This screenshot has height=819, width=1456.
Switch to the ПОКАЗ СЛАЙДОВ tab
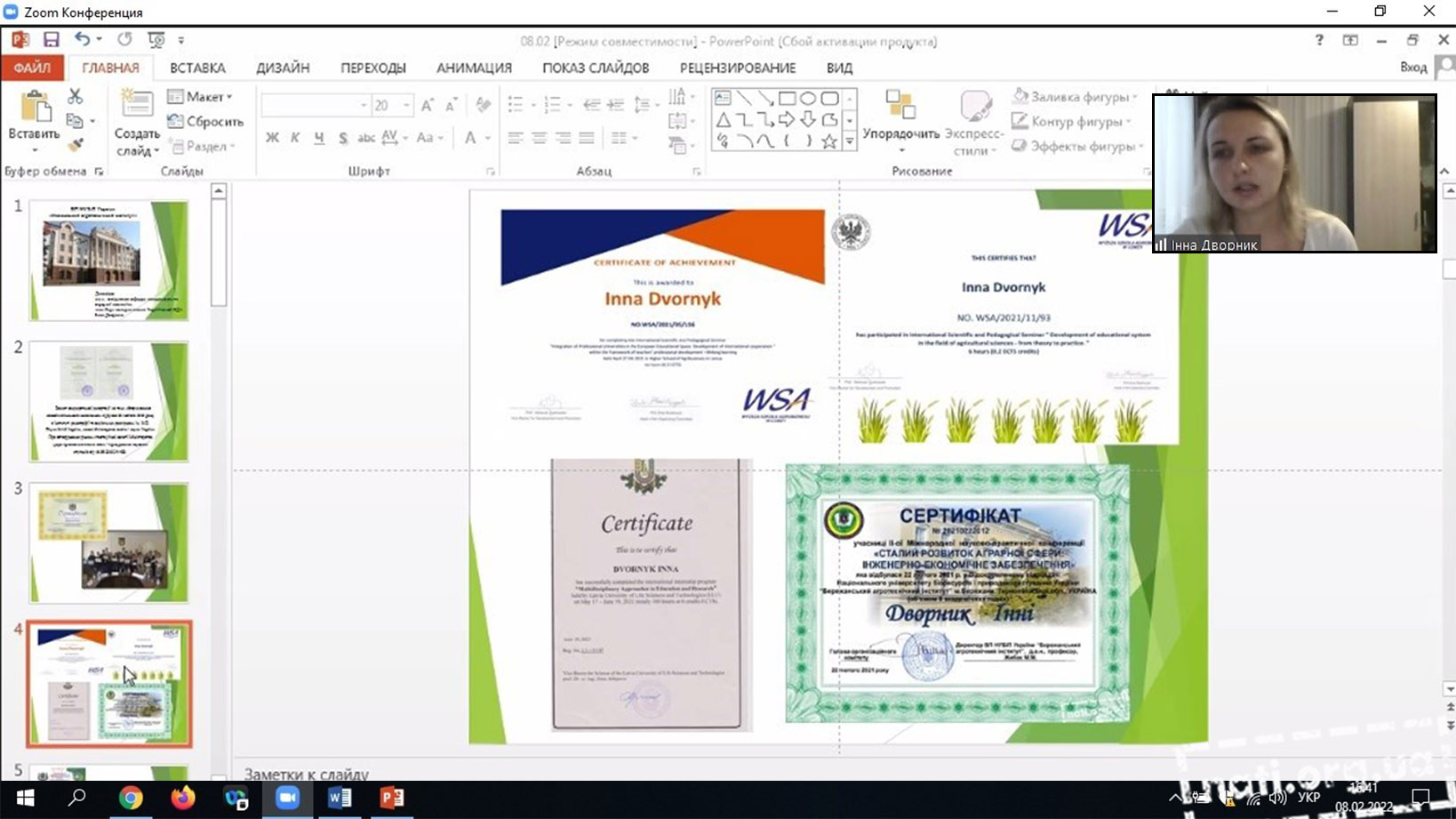click(596, 68)
